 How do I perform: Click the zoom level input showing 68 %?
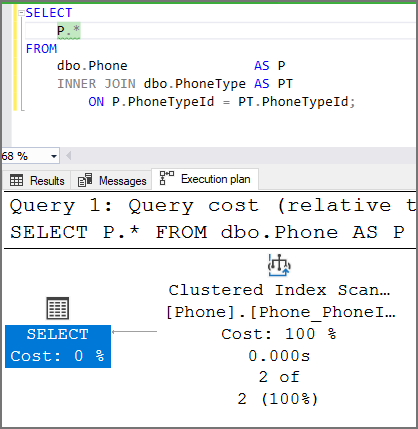pyautogui.click(x=24, y=156)
